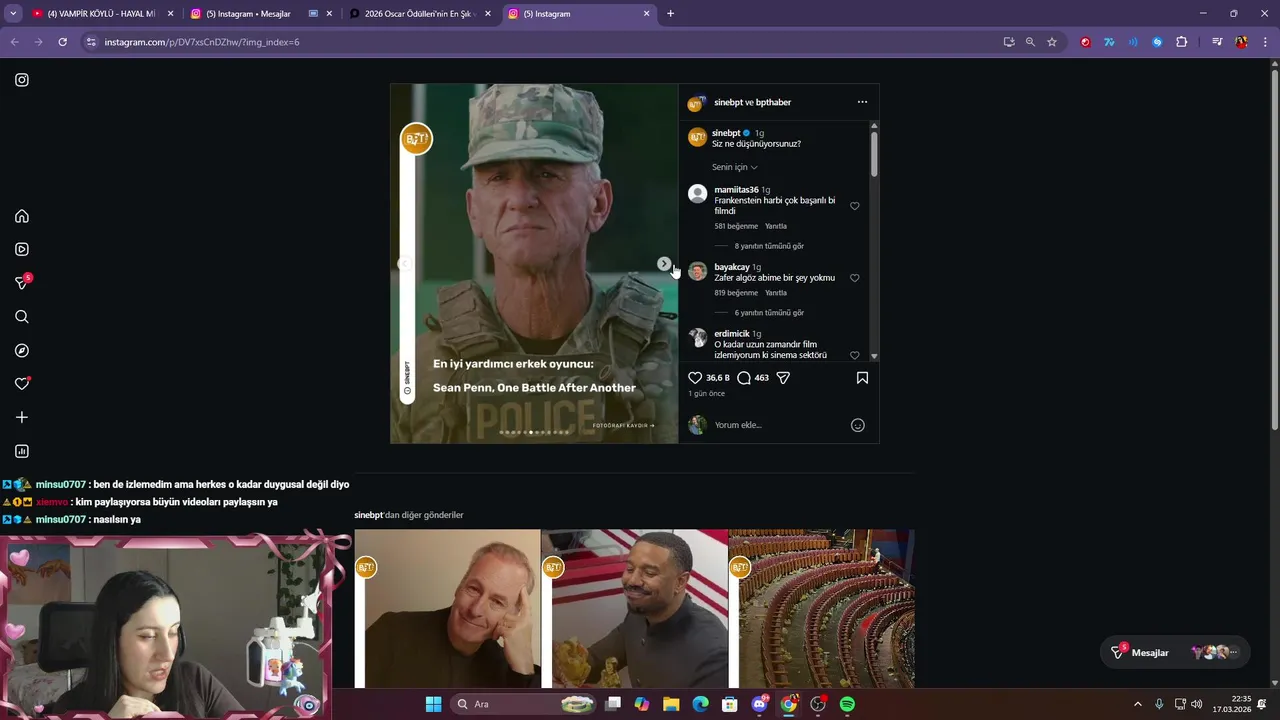This screenshot has height=720, width=1280.
Task: Like the sinebpt post with heart icon
Action: coord(695,378)
